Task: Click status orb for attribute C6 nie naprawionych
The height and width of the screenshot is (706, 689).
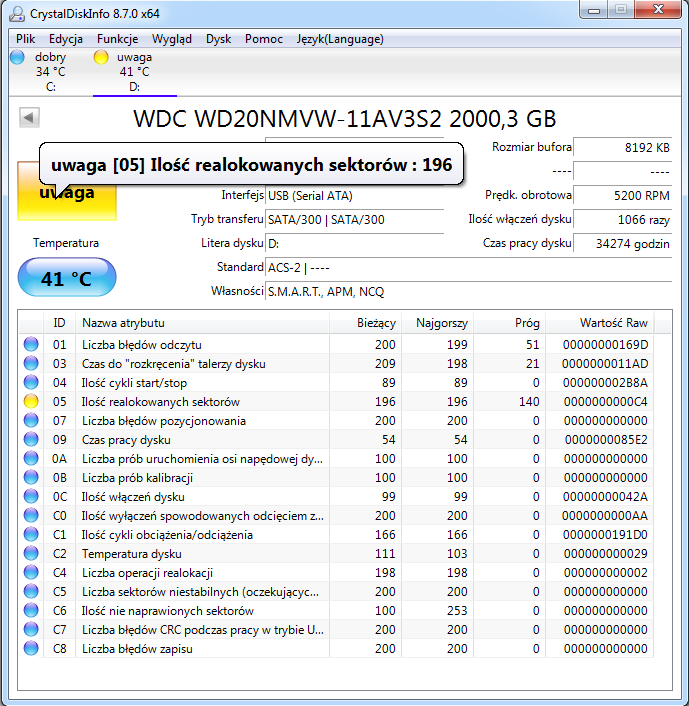Action: point(31,610)
